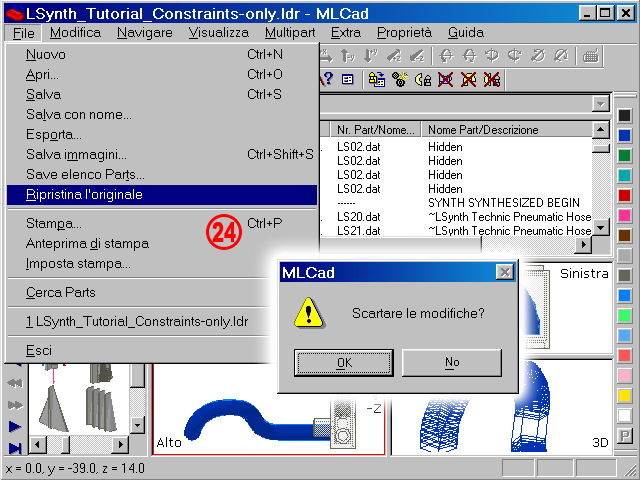Click the triangular wedge part thumbnail

point(54,409)
